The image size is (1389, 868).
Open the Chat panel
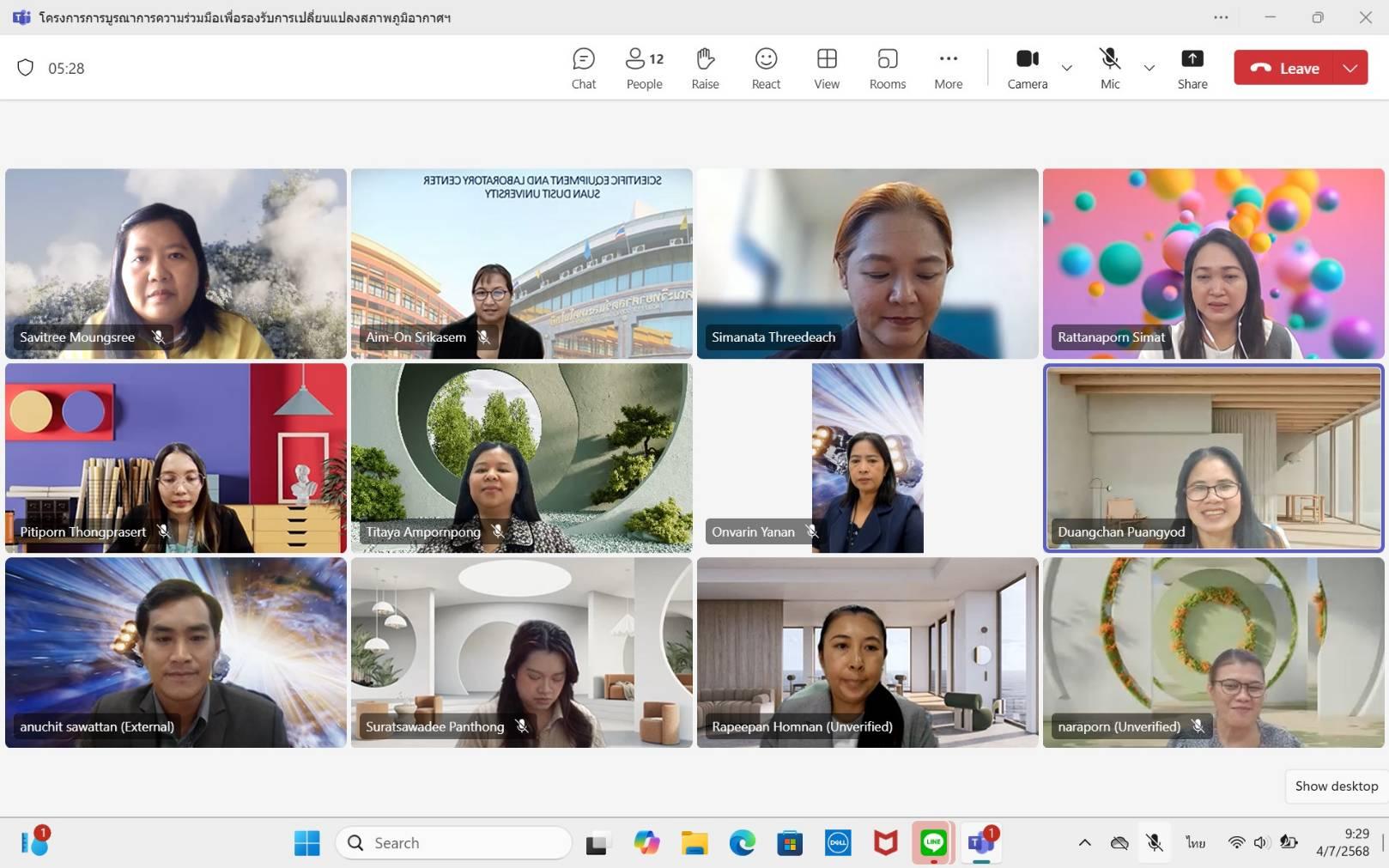click(x=584, y=68)
